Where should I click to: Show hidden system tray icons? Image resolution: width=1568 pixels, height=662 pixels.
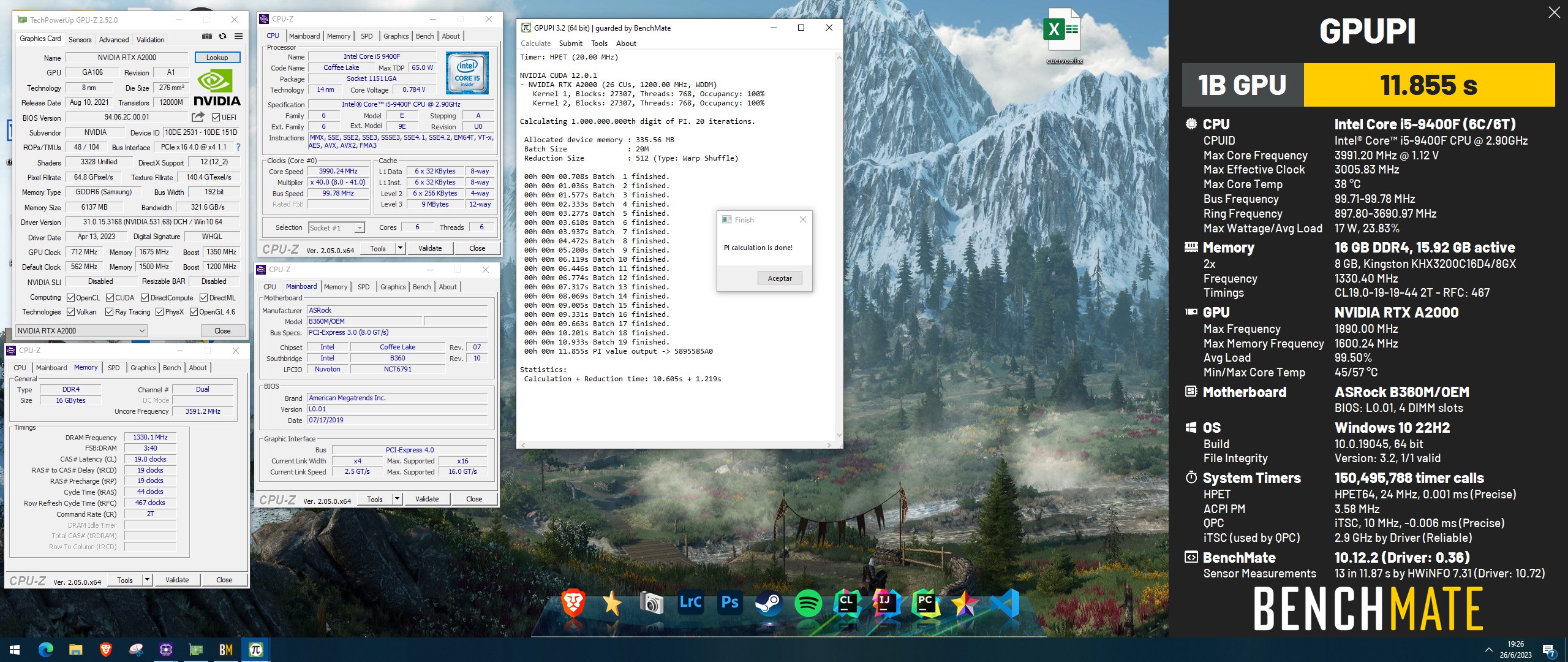click(x=1488, y=650)
